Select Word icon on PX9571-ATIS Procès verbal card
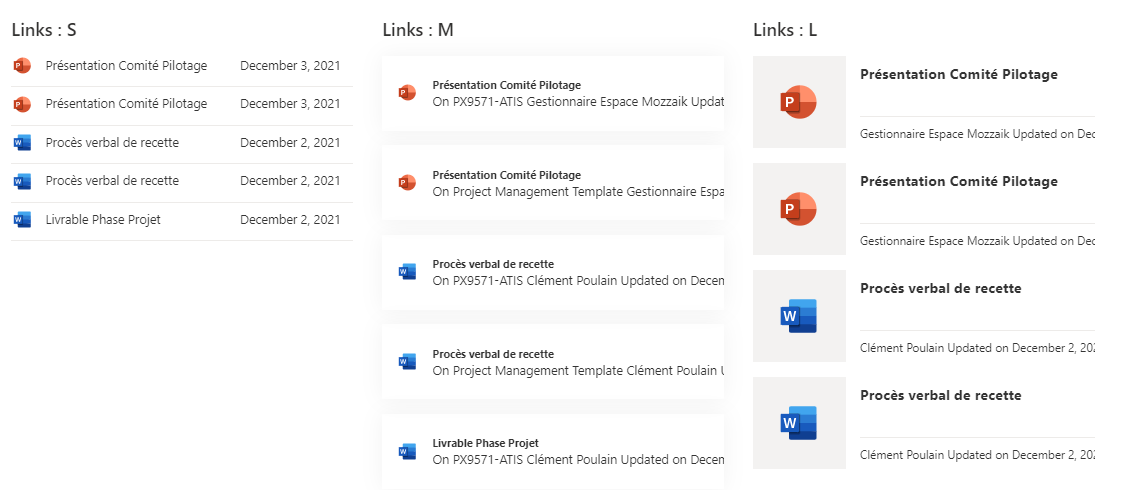Viewport: 1124px width, 490px height. click(x=407, y=272)
